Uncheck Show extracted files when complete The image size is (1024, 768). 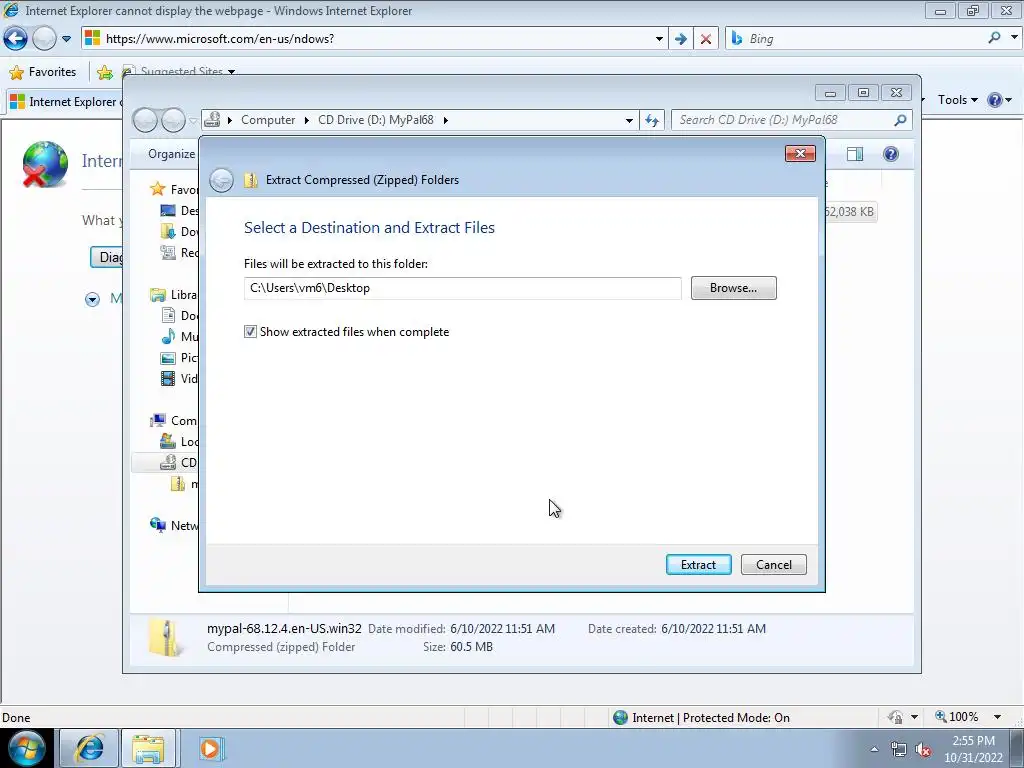250,332
